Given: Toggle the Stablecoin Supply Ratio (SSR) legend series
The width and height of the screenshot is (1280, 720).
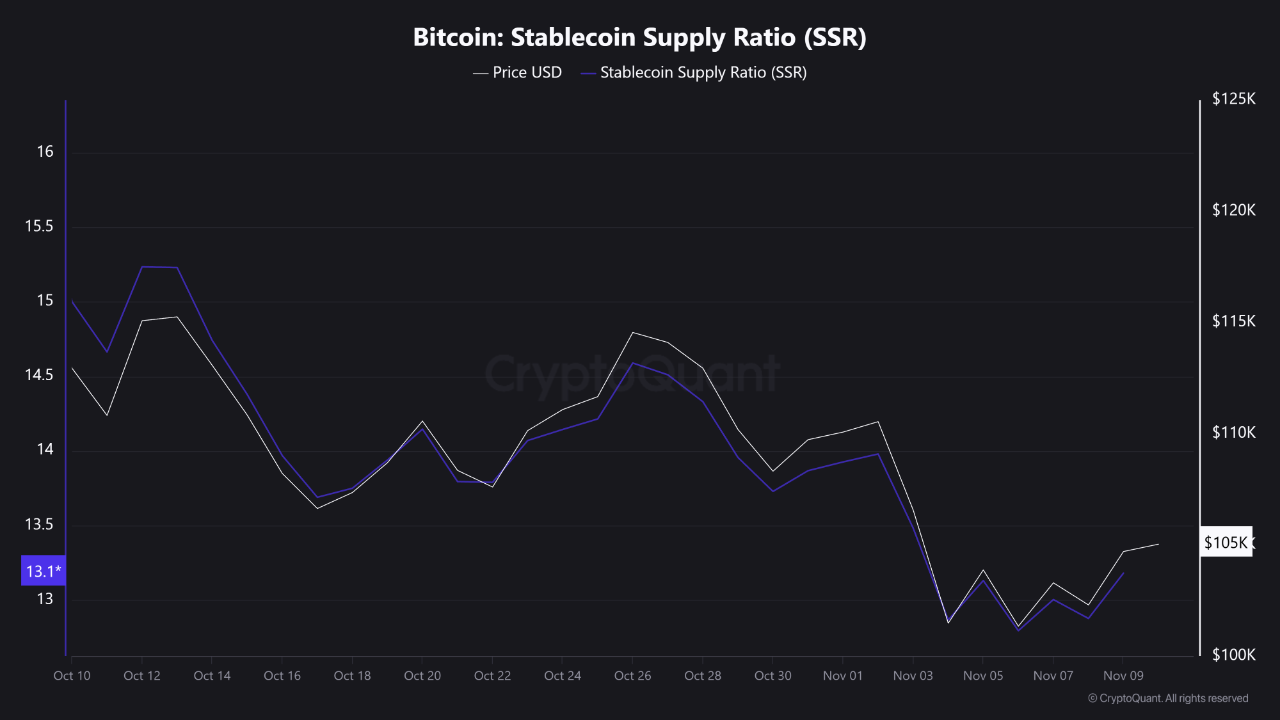Looking at the screenshot, I should (x=703, y=72).
